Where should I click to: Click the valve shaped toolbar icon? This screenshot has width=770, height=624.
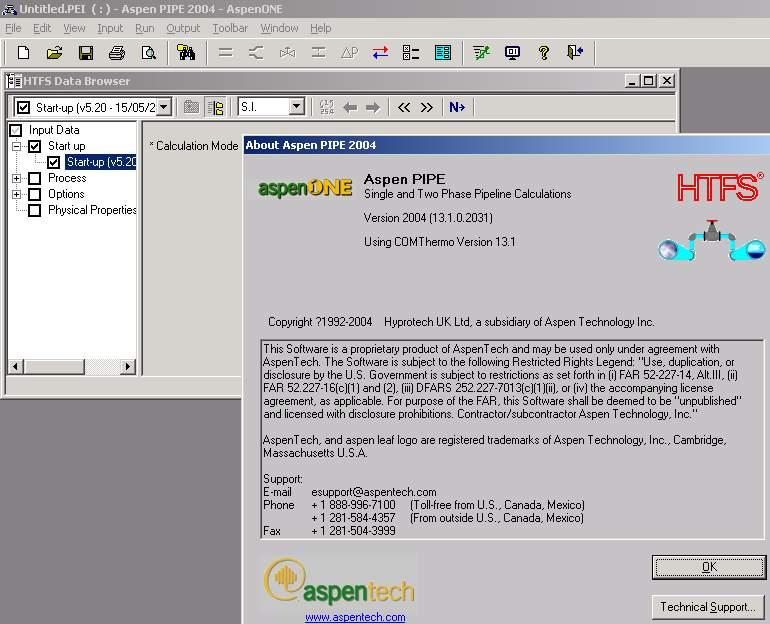point(287,52)
